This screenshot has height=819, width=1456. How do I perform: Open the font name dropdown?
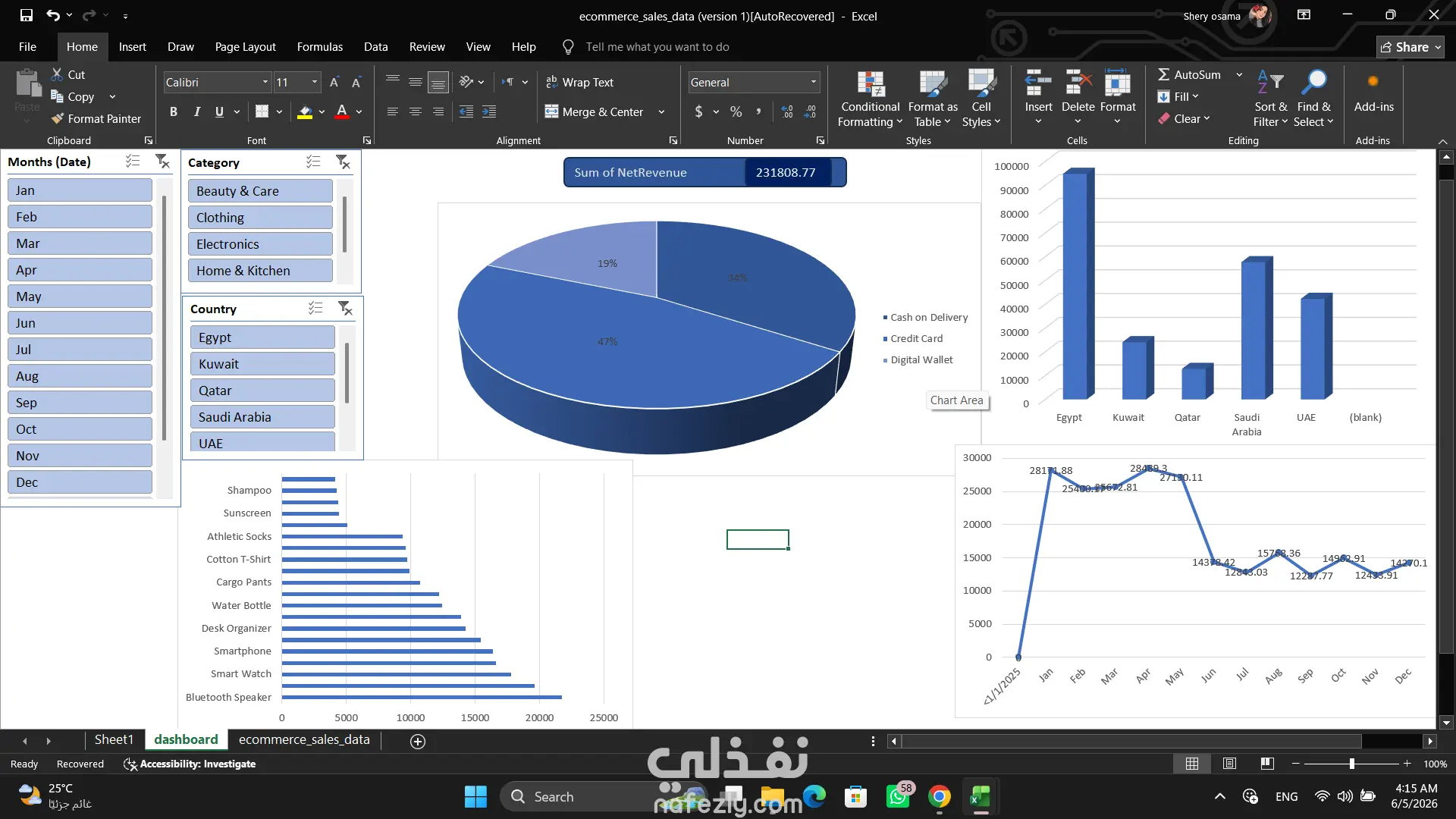(x=265, y=82)
